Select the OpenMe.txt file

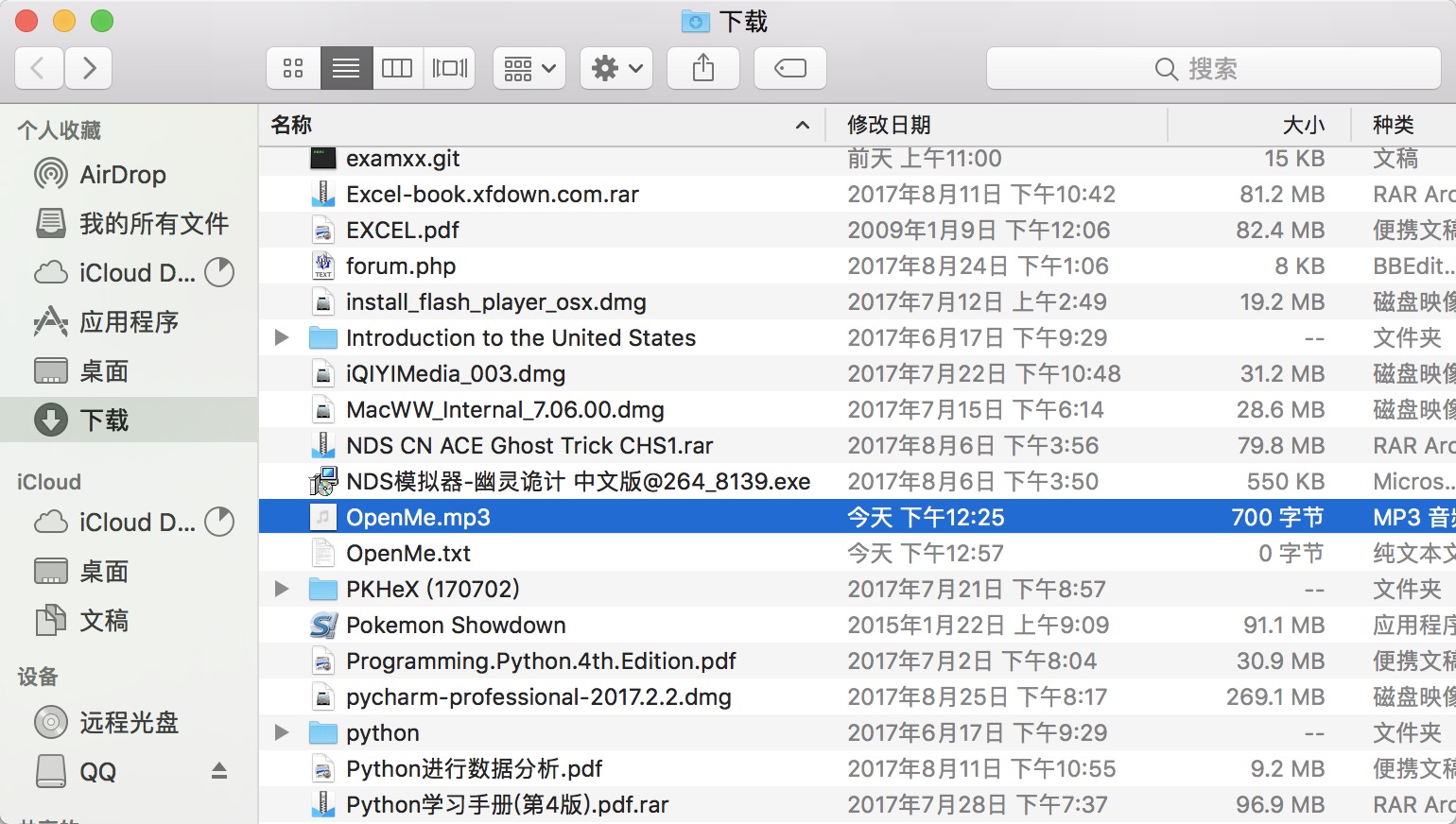[x=408, y=554]
